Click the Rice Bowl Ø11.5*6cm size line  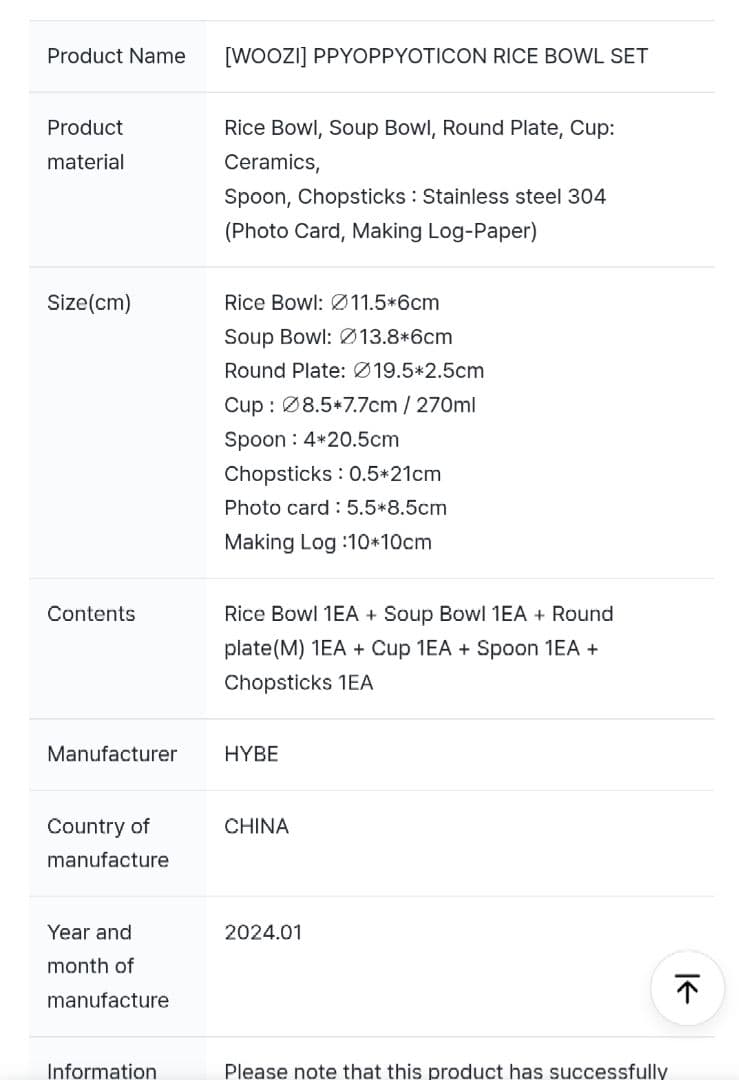331,302
